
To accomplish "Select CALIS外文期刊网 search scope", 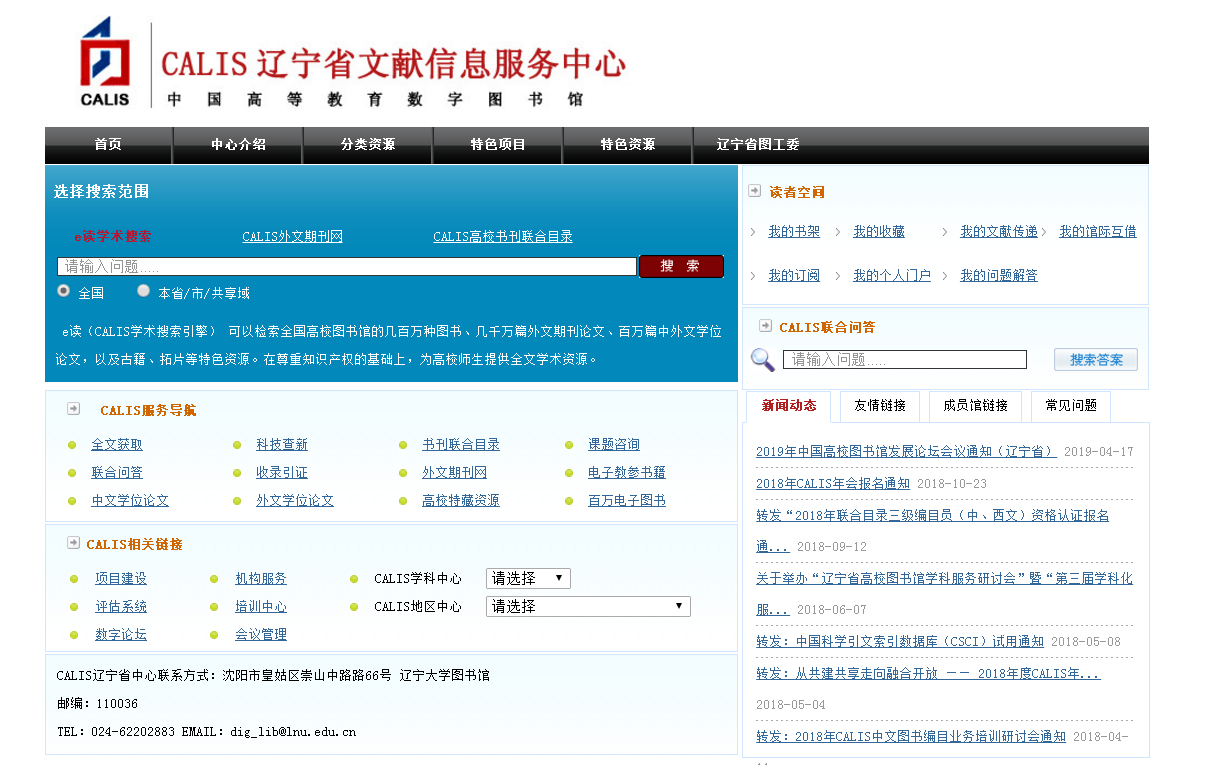I will 292,237.
